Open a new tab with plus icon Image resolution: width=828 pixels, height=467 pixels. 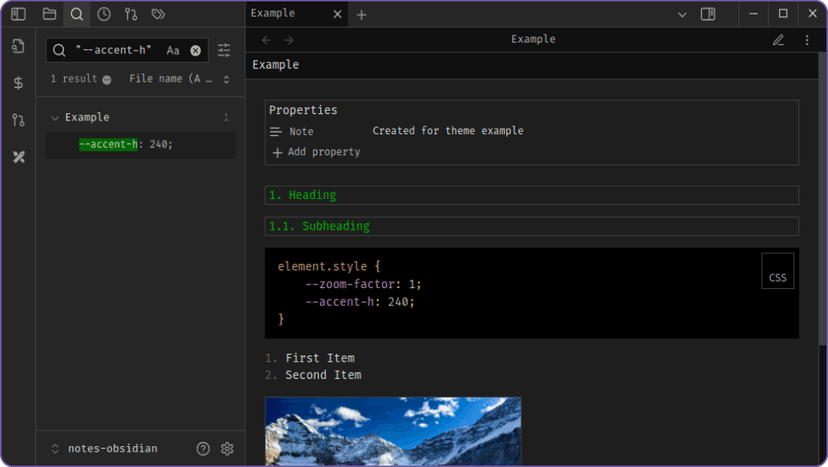click(361, 15)
